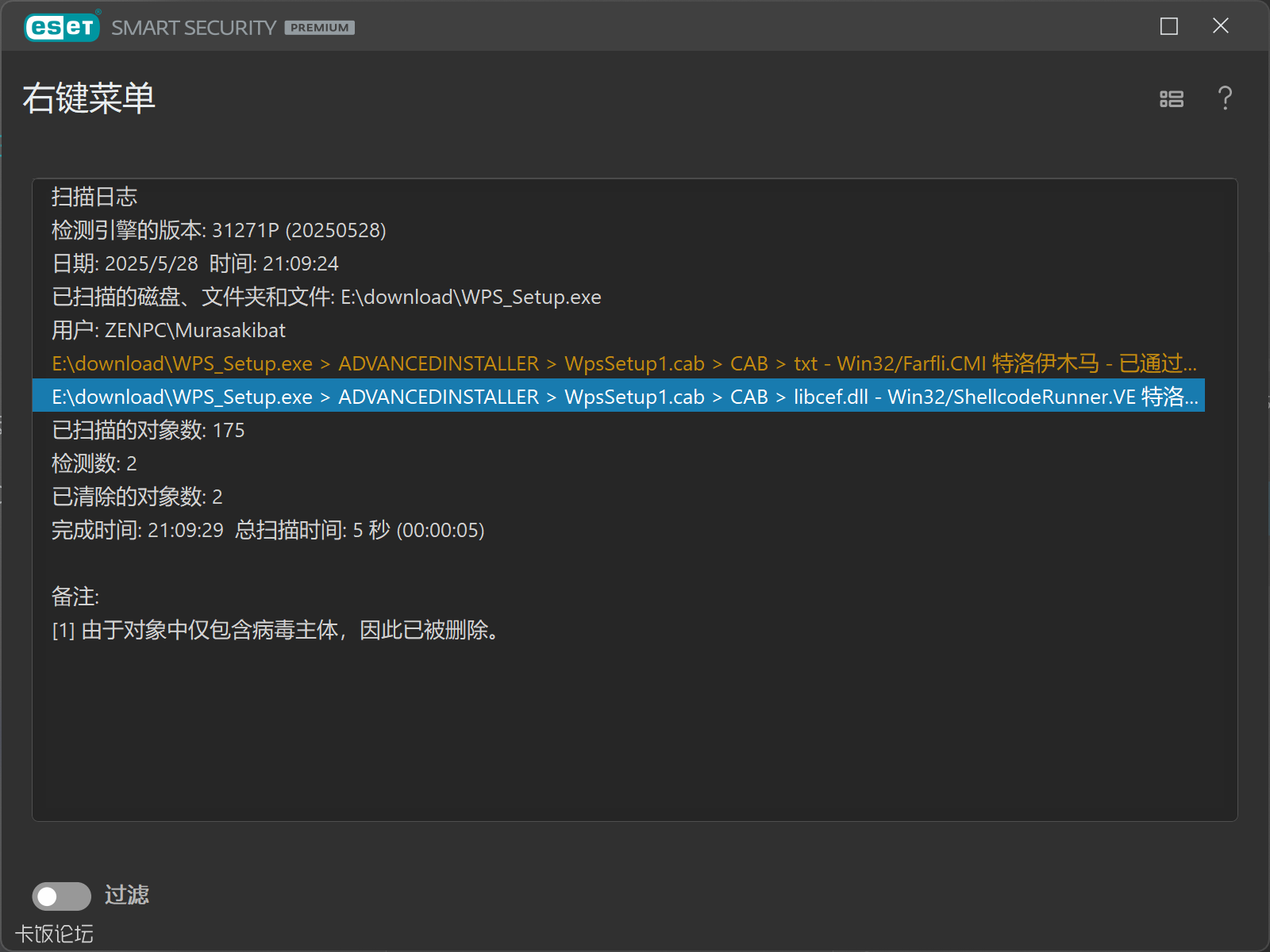Click the 过滤 label next to the switch
1270x952 pixels.
[127, 896]
